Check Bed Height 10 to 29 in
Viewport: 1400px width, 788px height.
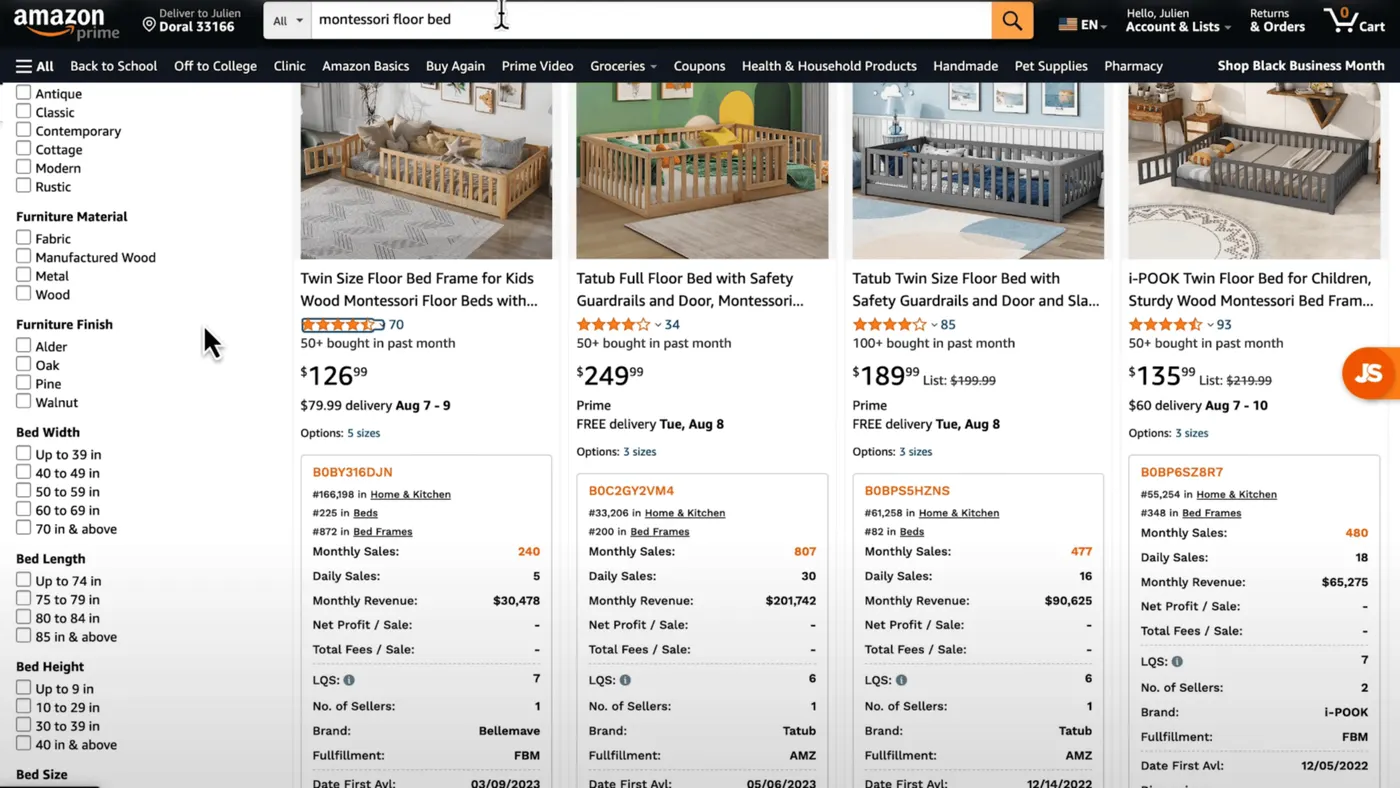coord(23,706)
